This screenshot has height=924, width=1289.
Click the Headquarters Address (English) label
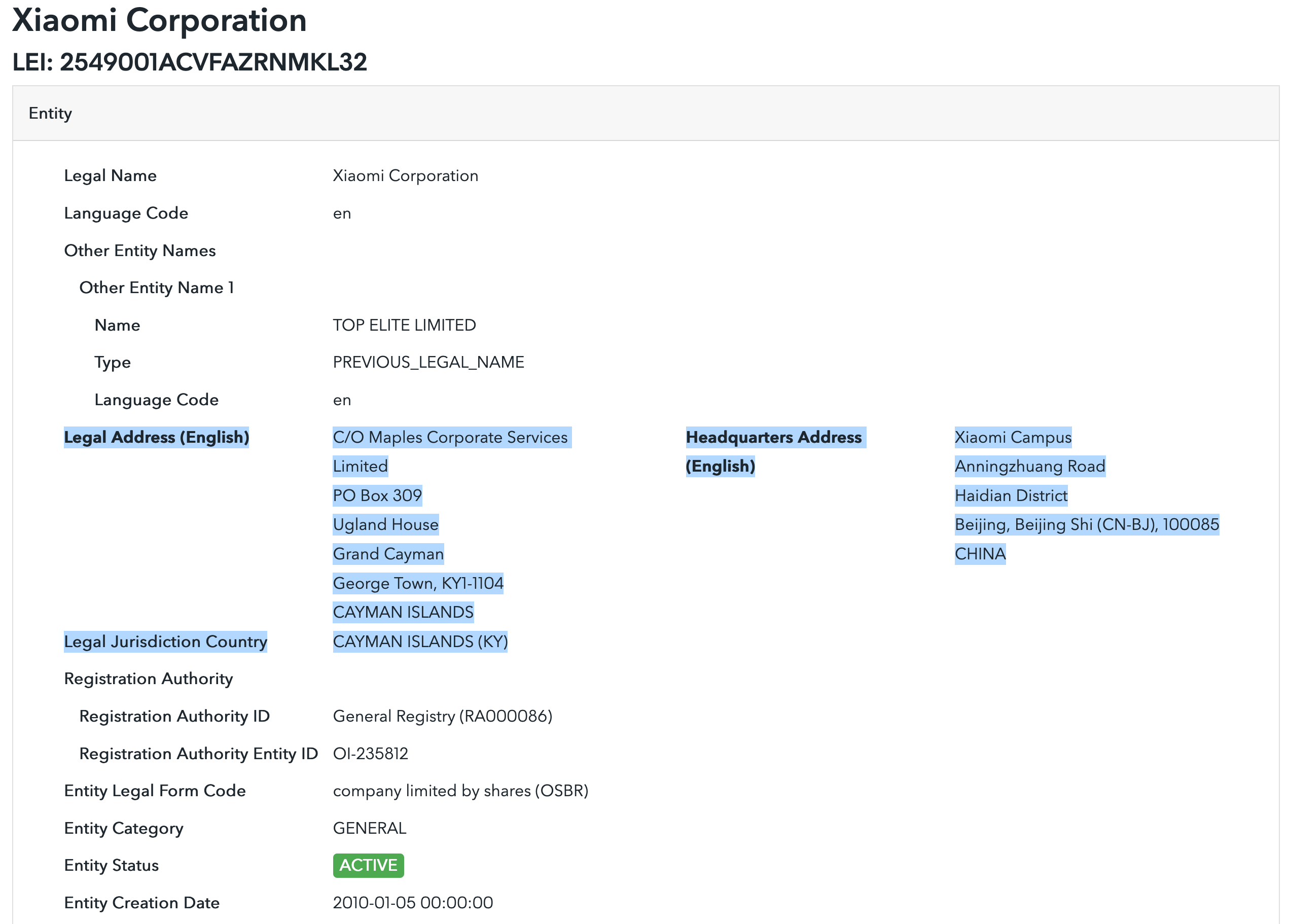776,452
